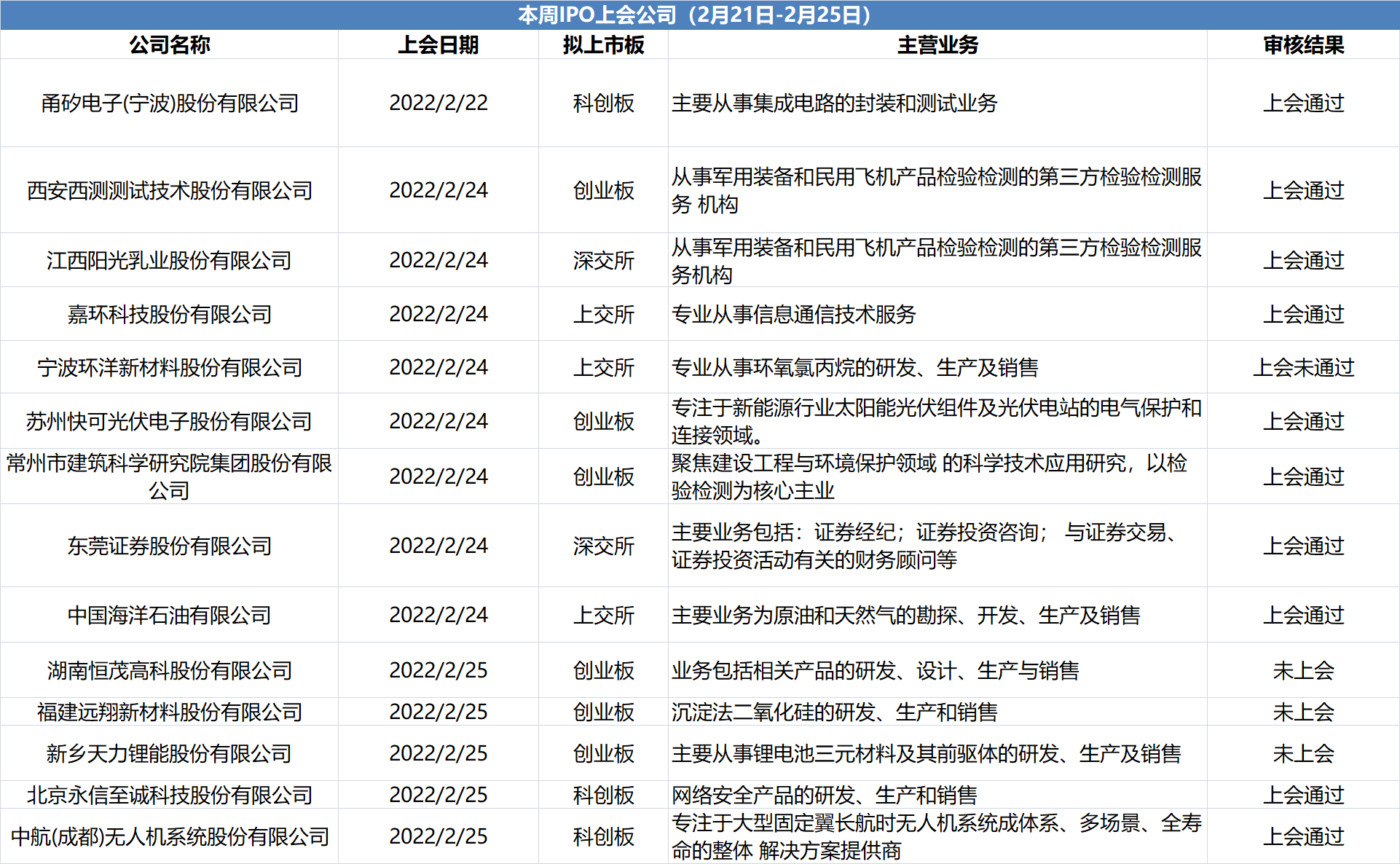Click 2022/2/22 date cell
This screenshot has width=1400, height=864.
[438, 103]
